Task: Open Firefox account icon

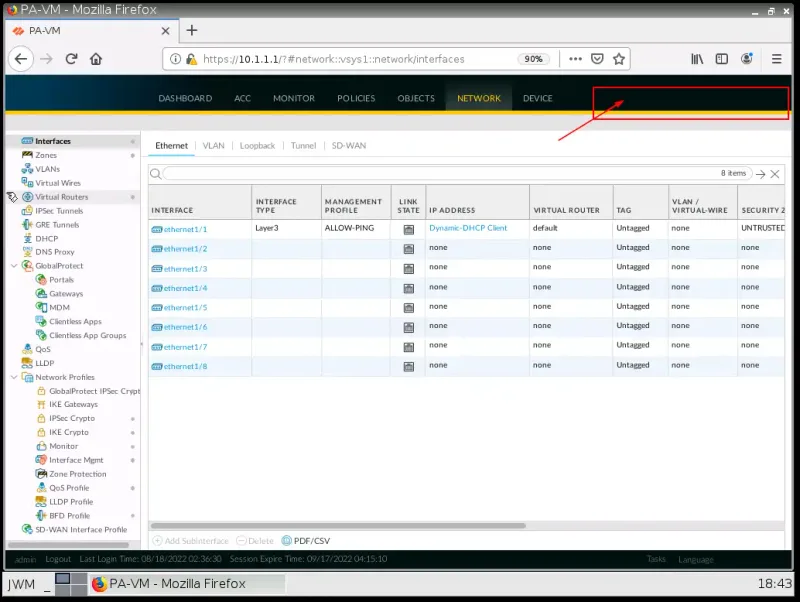Action: pos(746,59)
